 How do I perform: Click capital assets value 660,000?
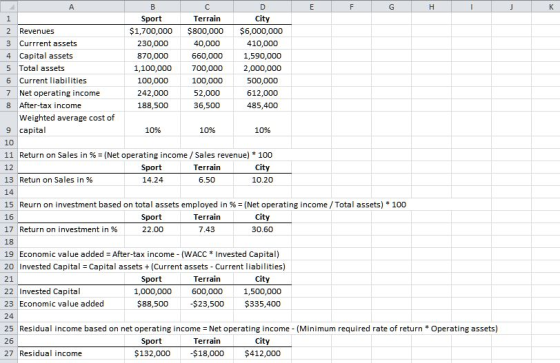click(x=207, y=56)
